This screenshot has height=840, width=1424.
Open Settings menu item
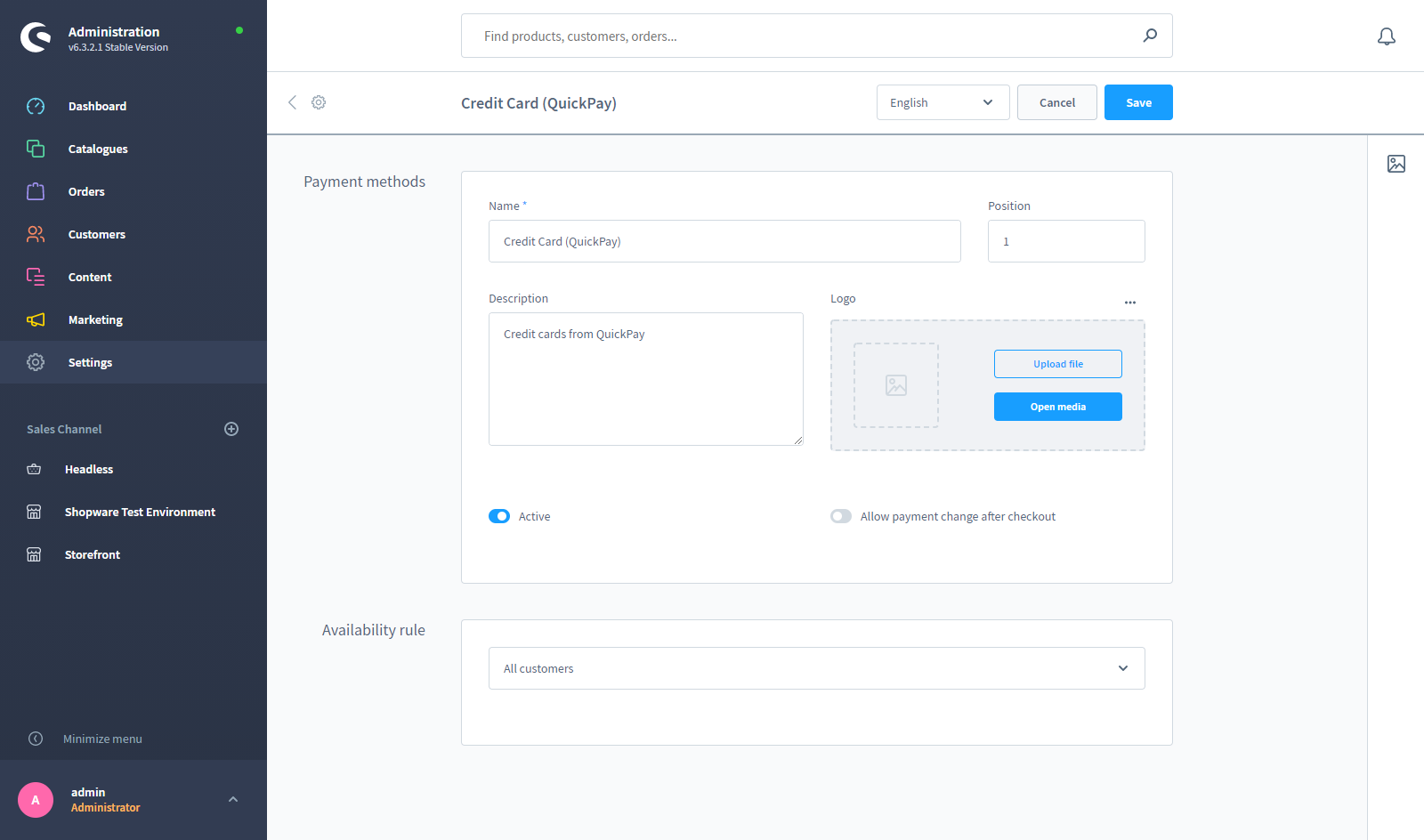click(x=133, y=362)
